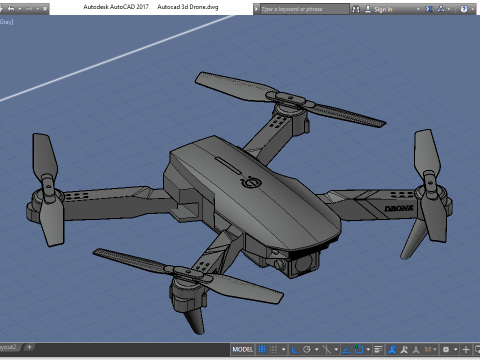This screenshot has width=480, height=360.
Task: Click the Workspace switching gear icon
Action: pyautogui.click(x=446, y=349)
